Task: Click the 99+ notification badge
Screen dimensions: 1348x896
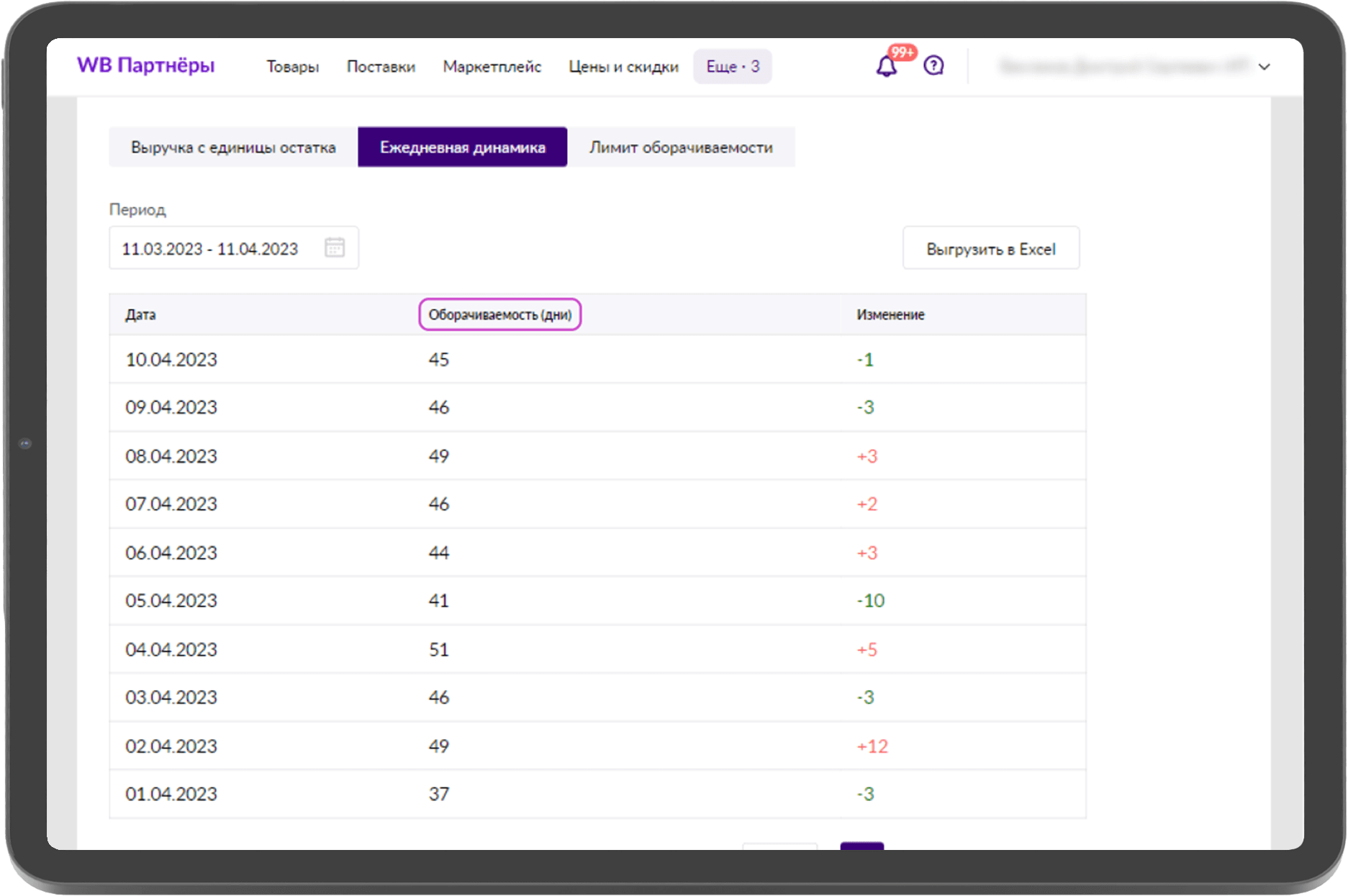Action: [900, 52]
